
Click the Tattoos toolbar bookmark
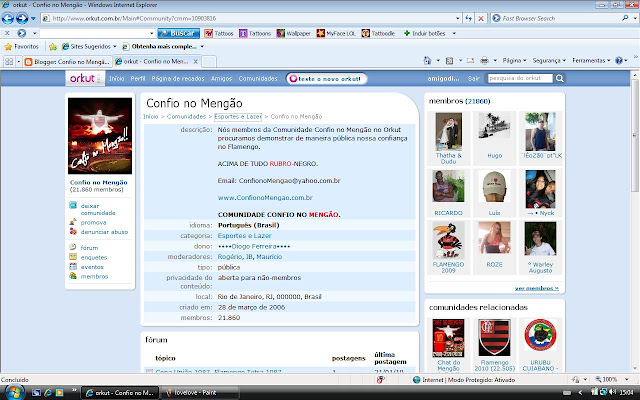[x=219, y=33]
